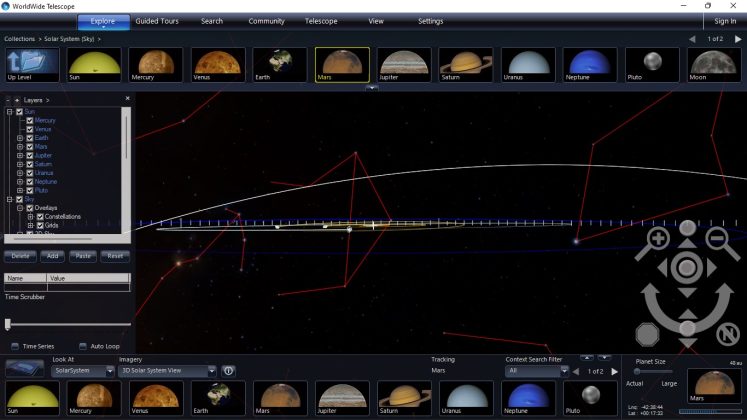The height and width of the screenshot is (420, 747).
Task: Uncheck the Earth layer checkbox
Action: point(30,138)
